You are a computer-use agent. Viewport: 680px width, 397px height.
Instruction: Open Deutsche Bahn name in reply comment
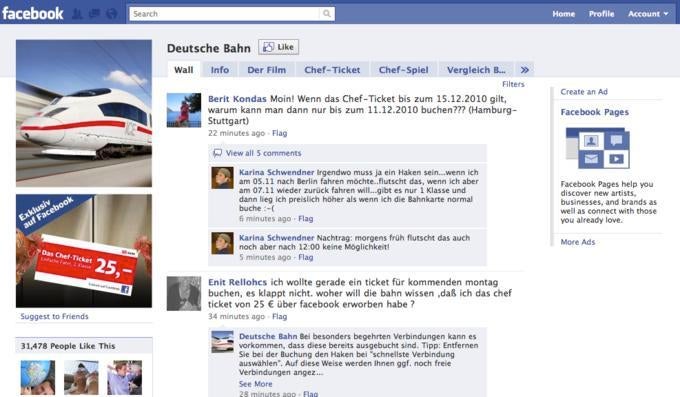click(268, 336)
